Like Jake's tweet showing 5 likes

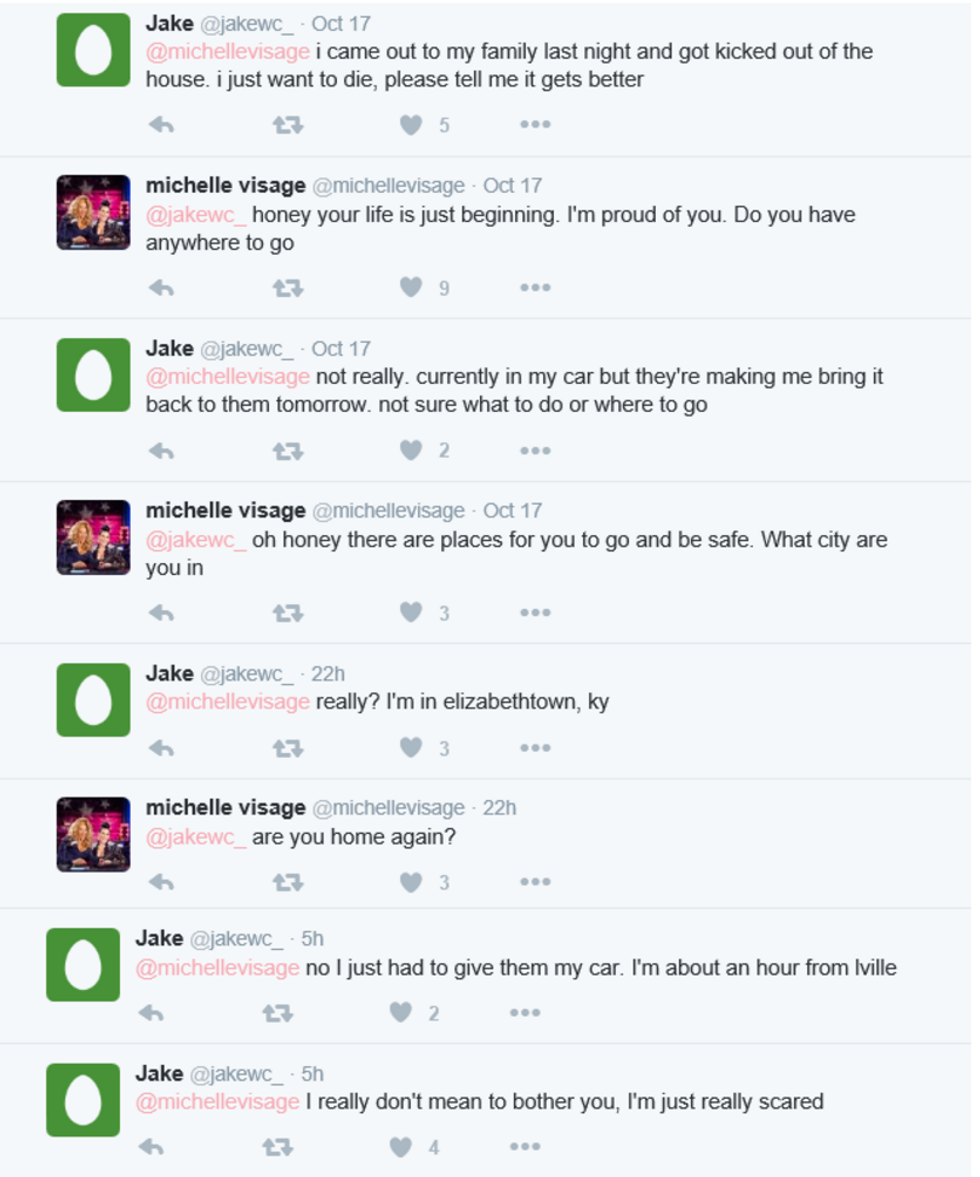pos(411,125)
